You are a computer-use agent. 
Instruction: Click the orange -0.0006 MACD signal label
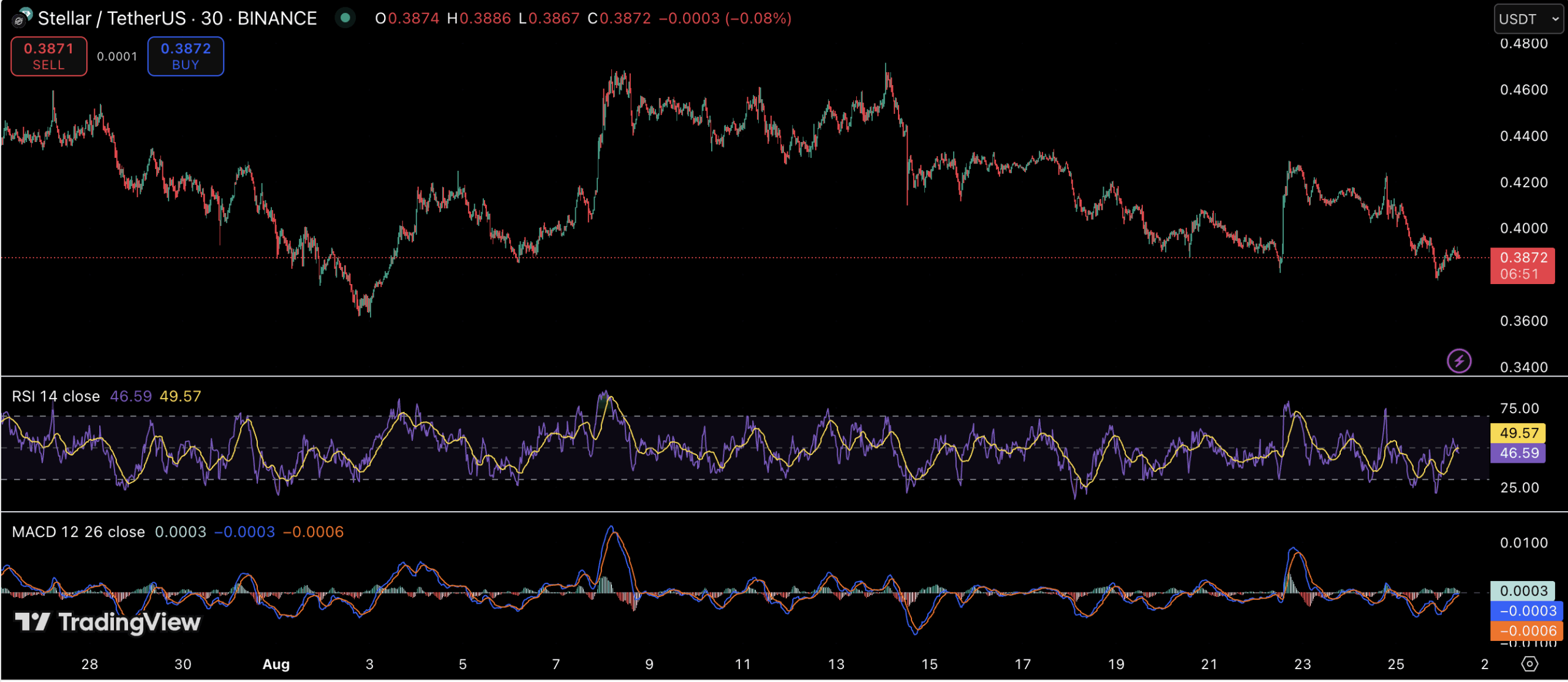pos(1526,631)
